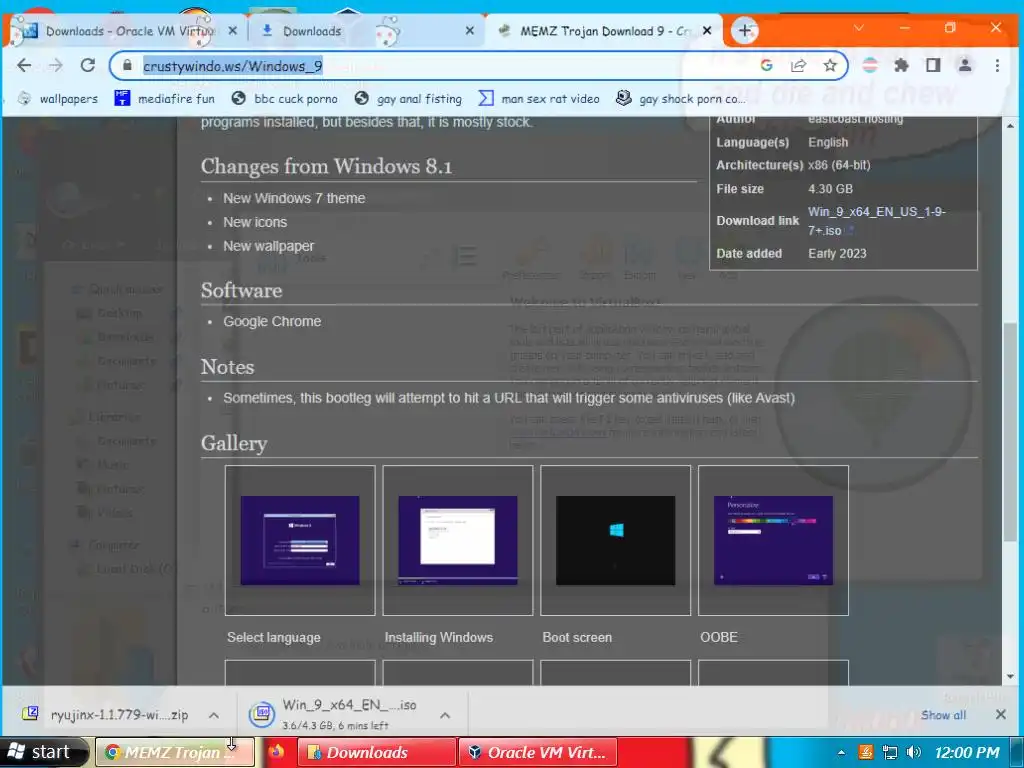This screenshot has height=768, width=1024.
Task: Click the Notes section heading
Action: click(x=227, y=367)
